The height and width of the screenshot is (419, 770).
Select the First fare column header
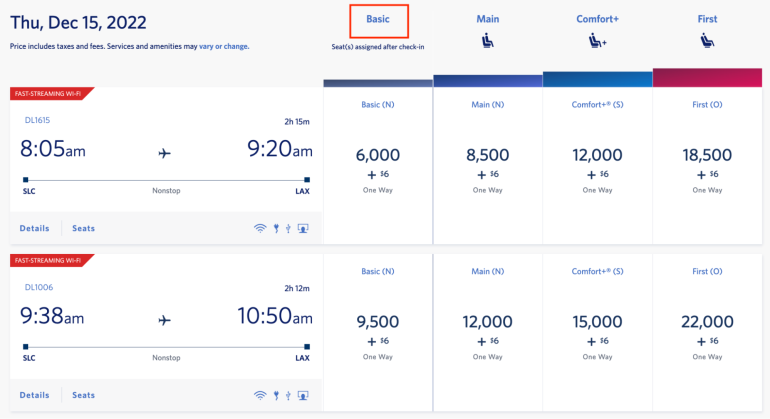click(707, 19)
